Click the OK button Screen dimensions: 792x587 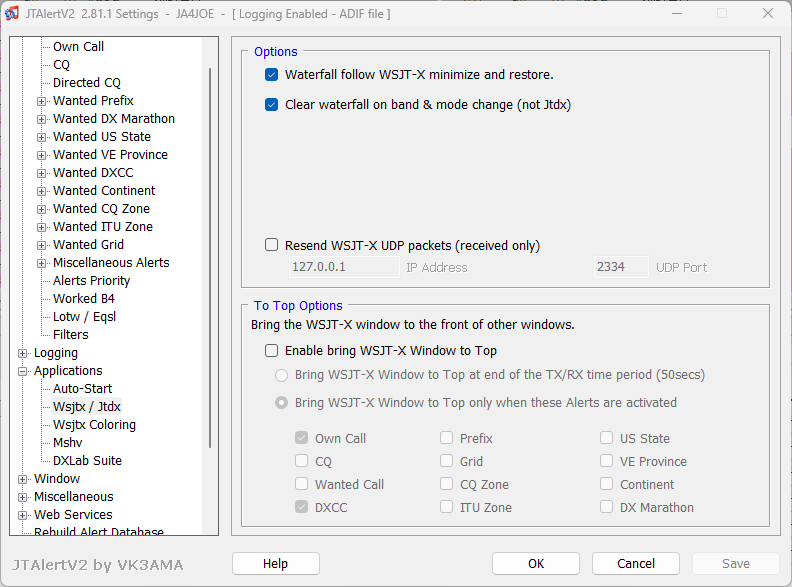coord(536,563)
